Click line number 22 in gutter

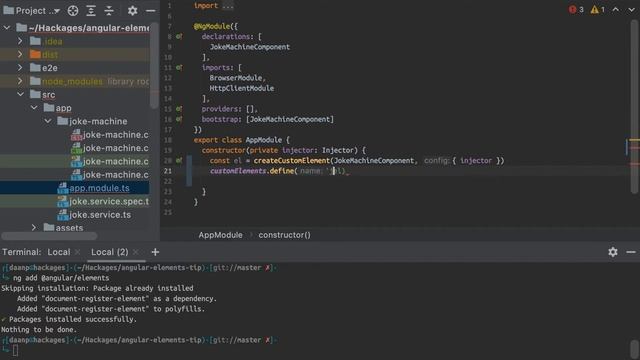click(x=168, y=181)
